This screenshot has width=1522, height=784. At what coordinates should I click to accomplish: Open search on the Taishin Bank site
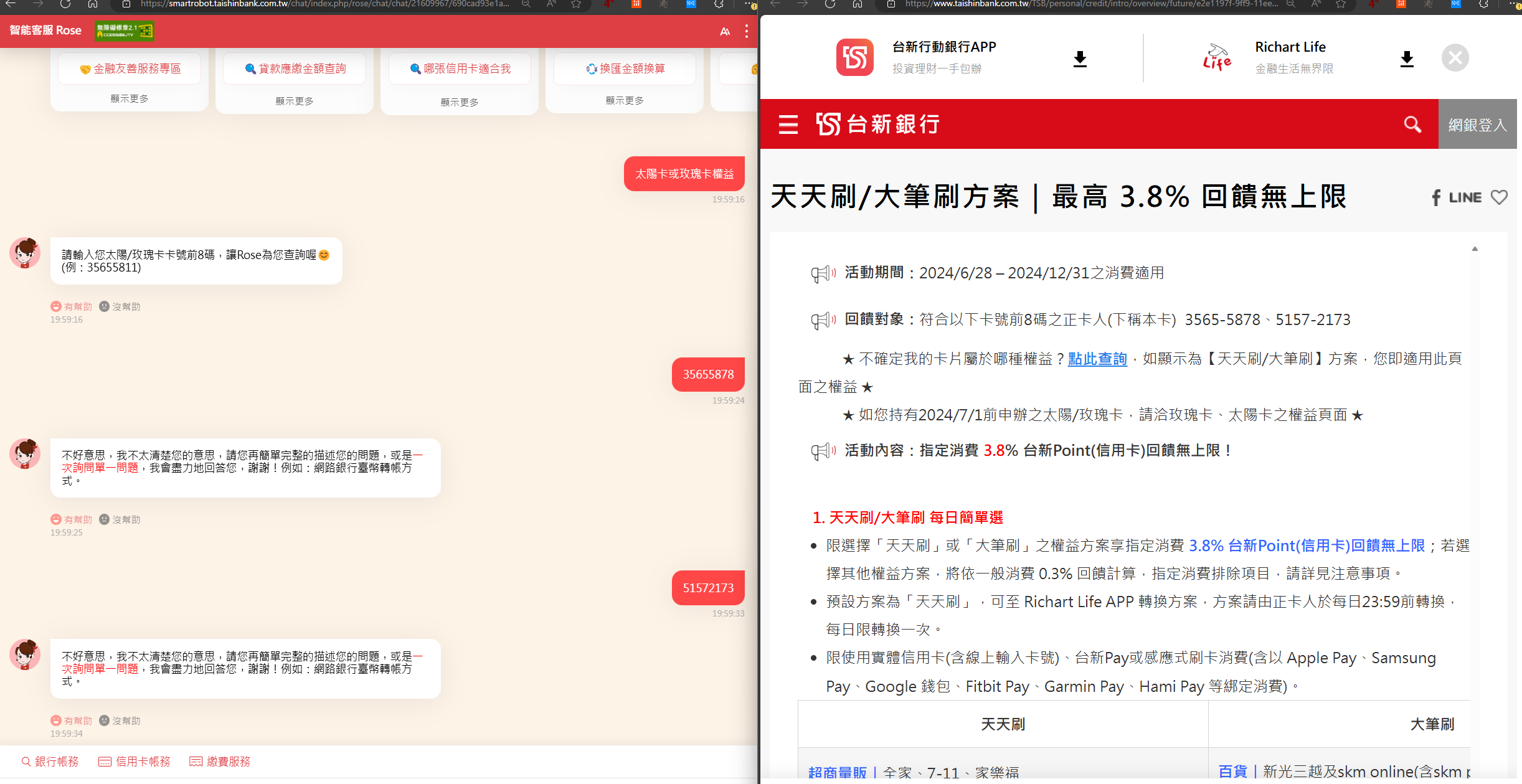coord(1412,125)
